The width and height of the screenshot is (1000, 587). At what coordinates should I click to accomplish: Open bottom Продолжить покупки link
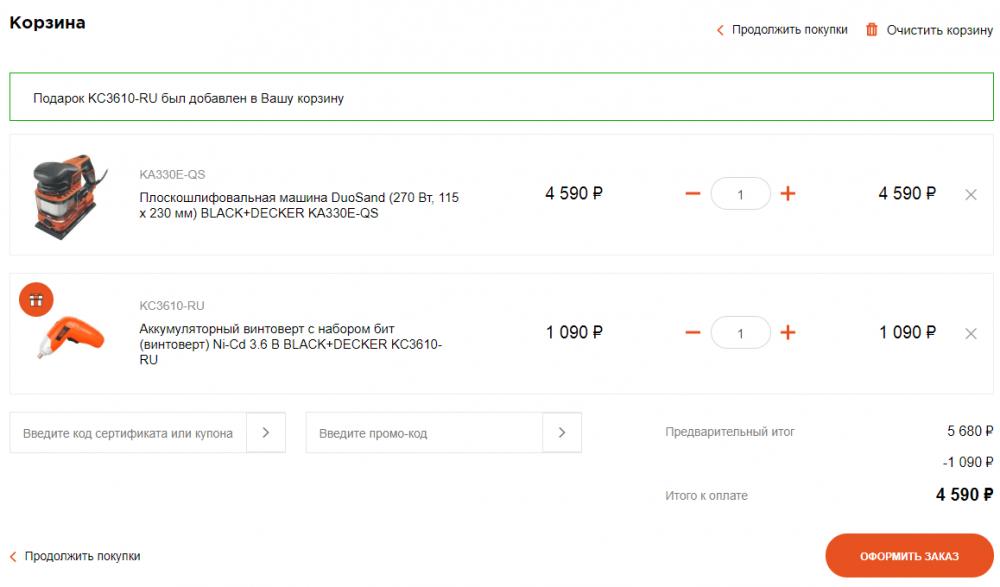75,556
